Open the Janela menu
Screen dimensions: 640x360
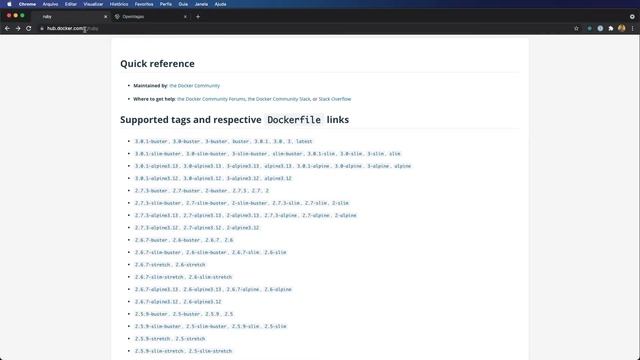coord(201,4)
